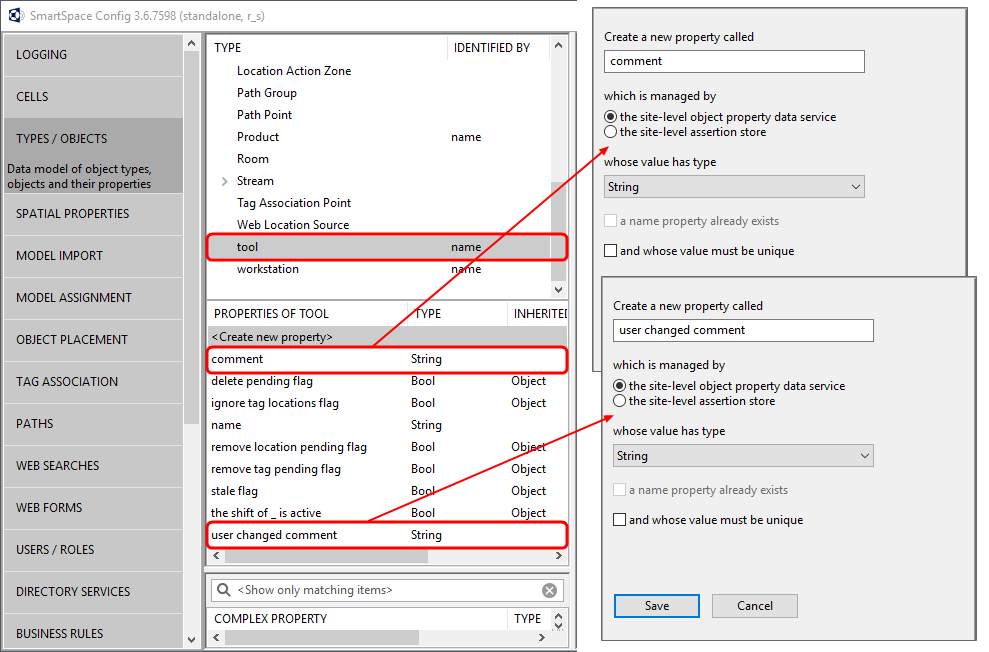
Task: Go to WEB SEARCHES
Action: (93, 465)
